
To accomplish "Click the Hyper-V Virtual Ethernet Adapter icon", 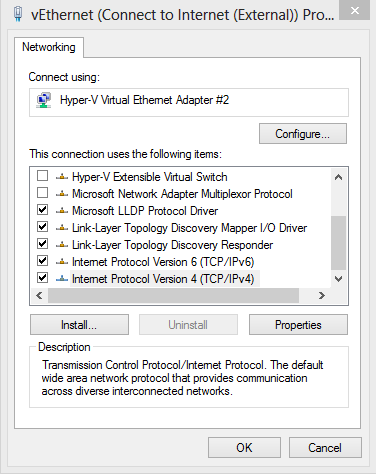I will [x=44, y=100].
